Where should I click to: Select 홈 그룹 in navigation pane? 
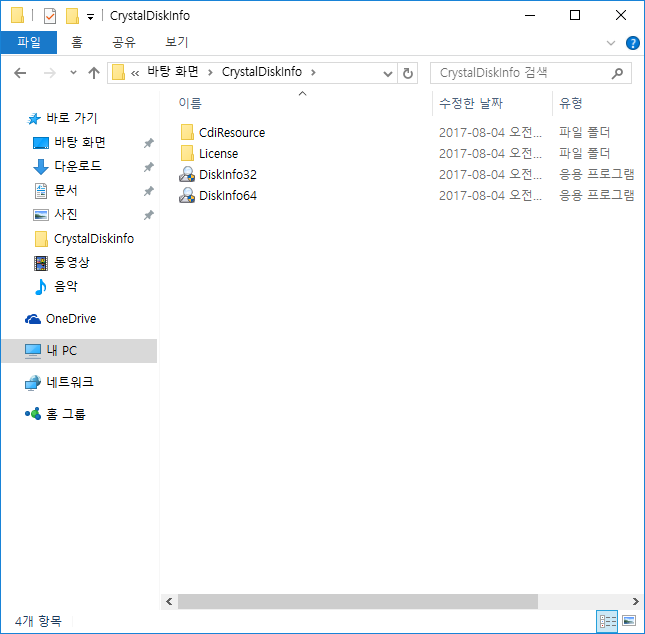tap(66, 414)
